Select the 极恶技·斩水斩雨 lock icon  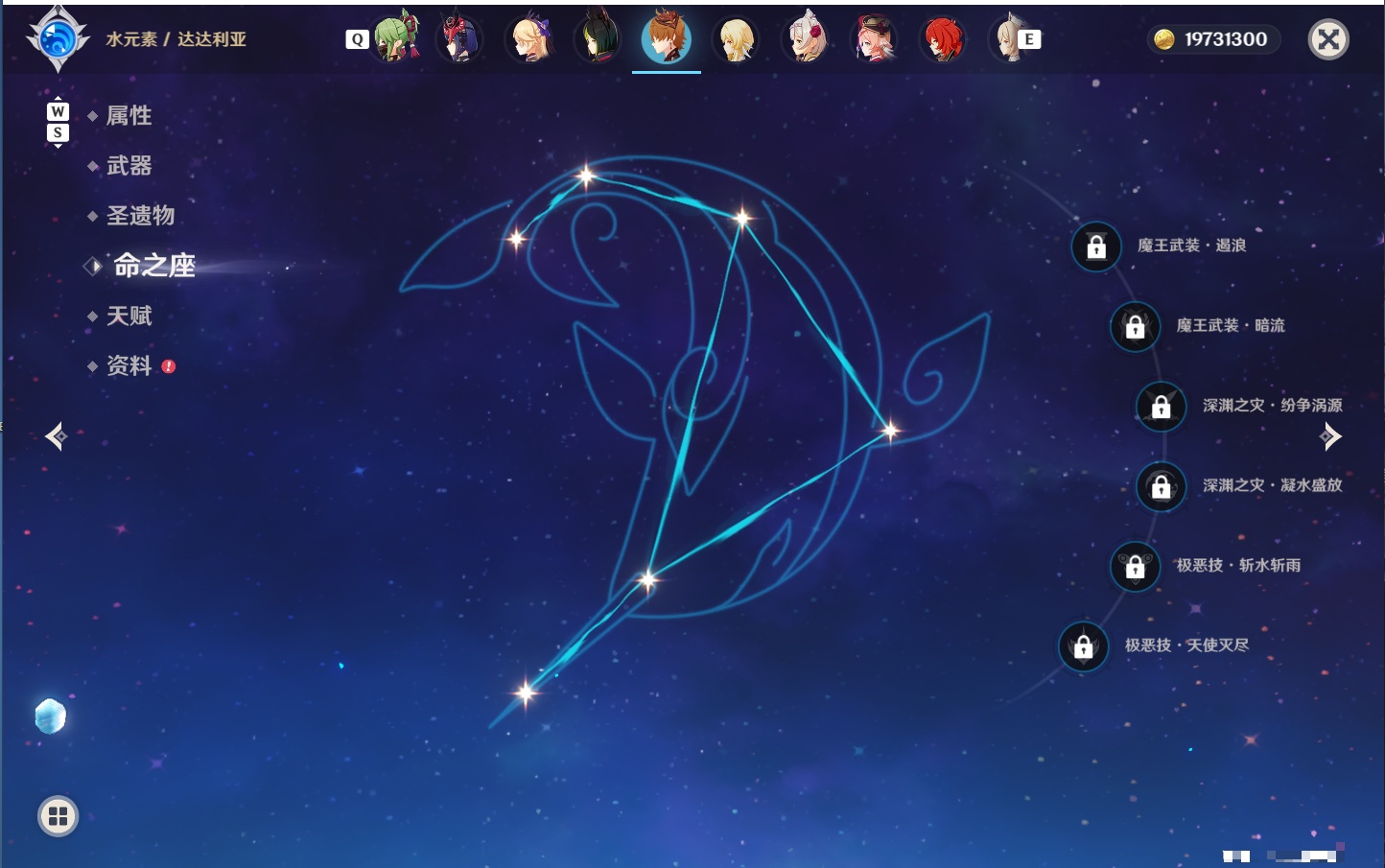pyautogui.click(x=1135, y=566)
